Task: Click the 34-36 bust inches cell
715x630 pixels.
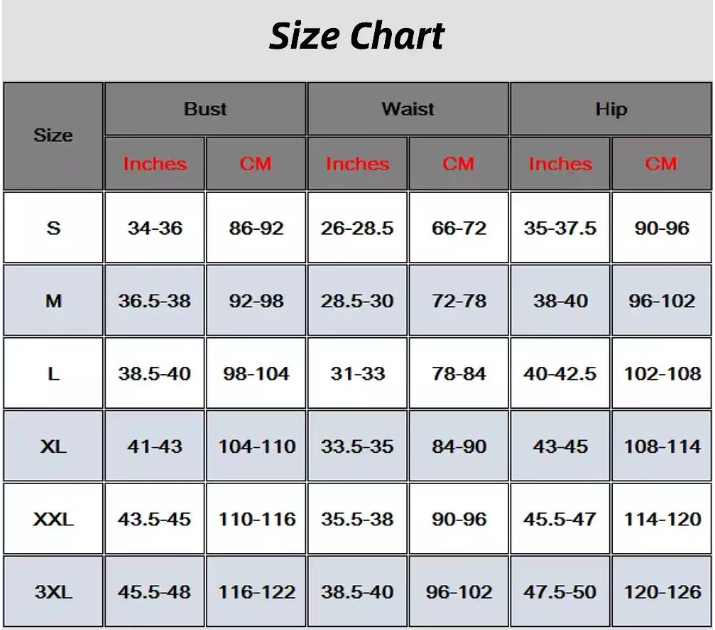Action: tap(155, 227)
